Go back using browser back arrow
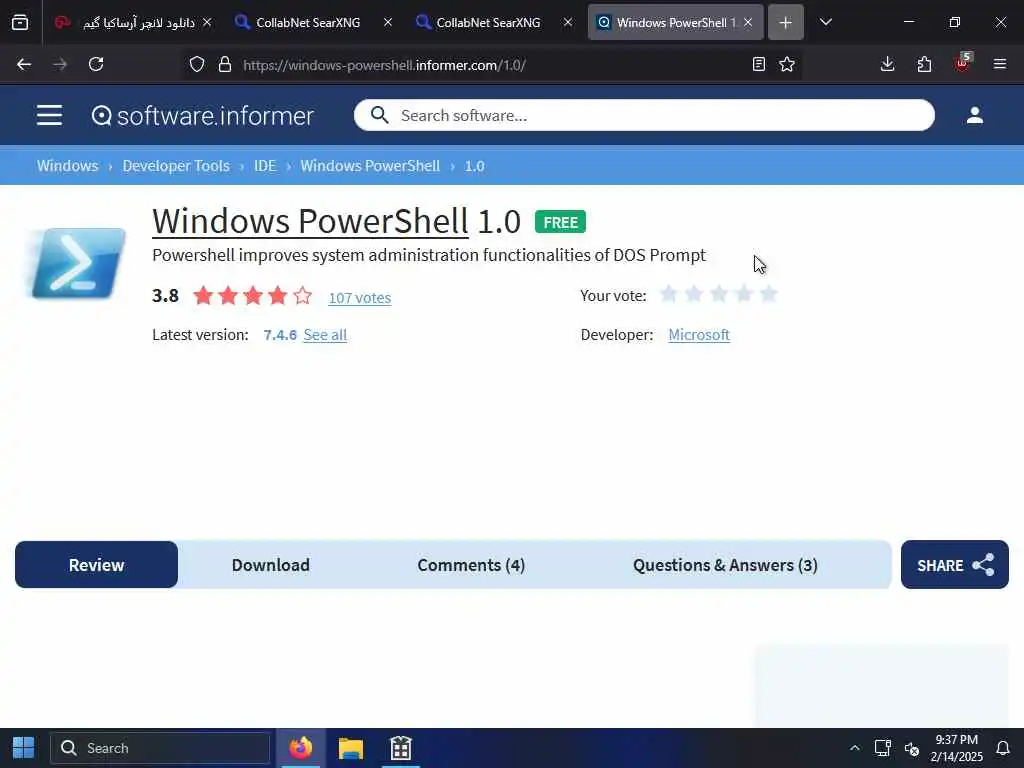 (24, 65)
